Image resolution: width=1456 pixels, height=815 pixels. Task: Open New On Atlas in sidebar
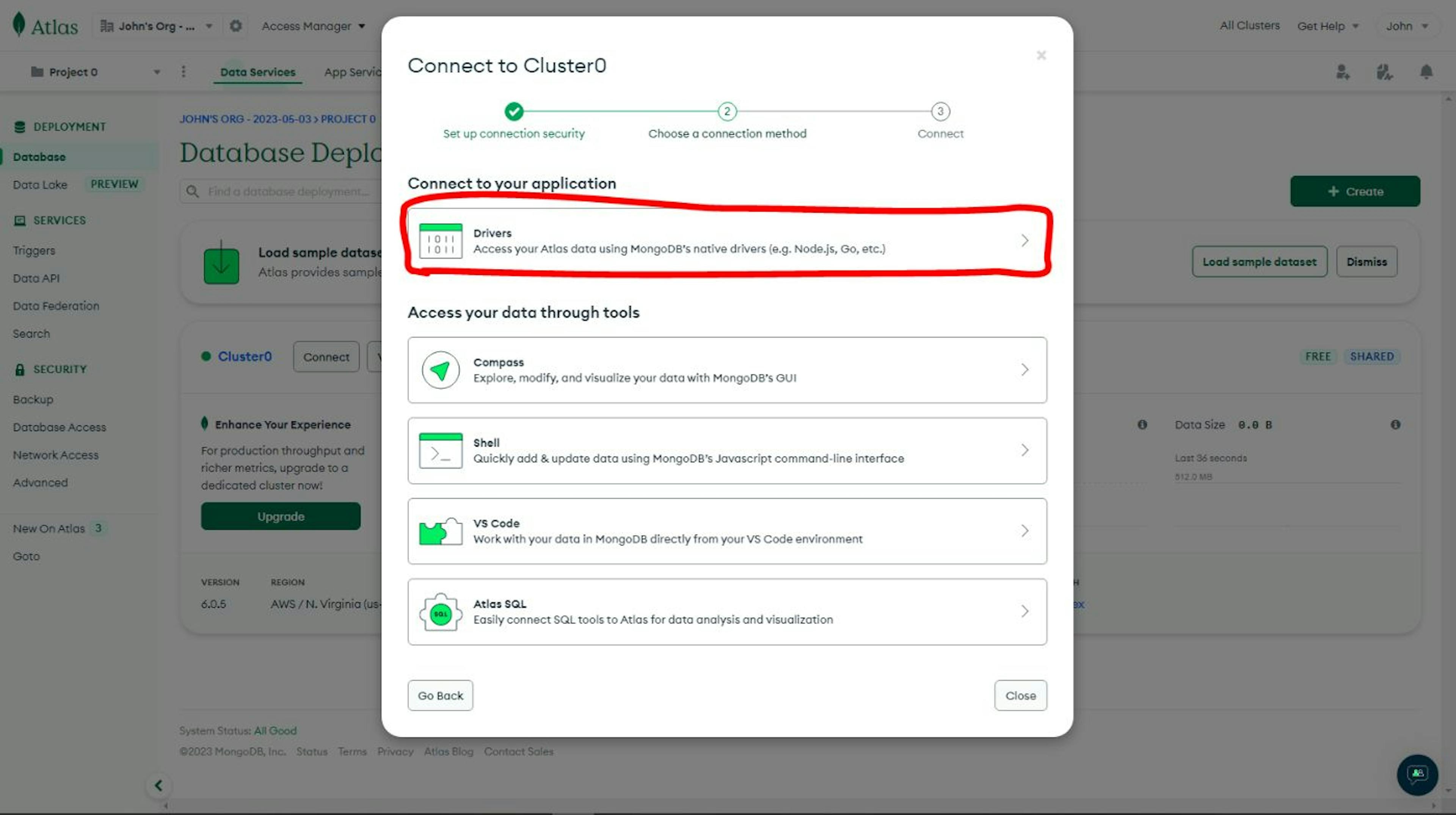[x=49, y=528]
